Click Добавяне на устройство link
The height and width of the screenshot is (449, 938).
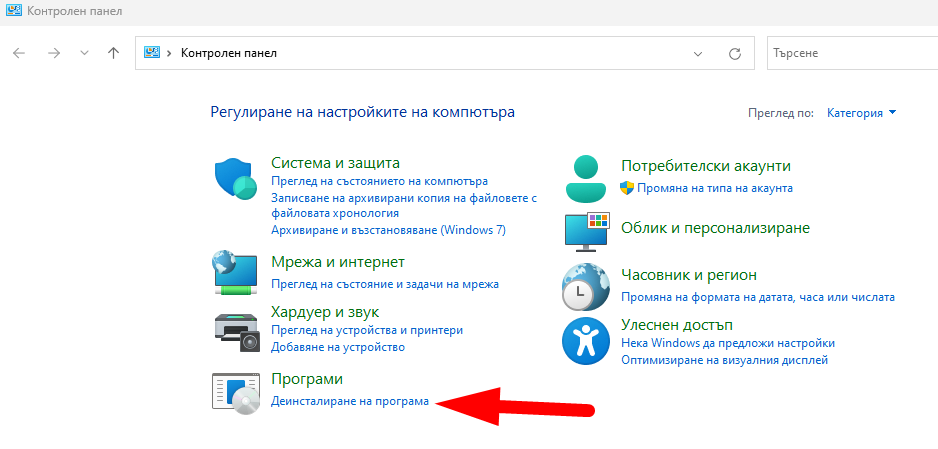click(x=338, y=347)
